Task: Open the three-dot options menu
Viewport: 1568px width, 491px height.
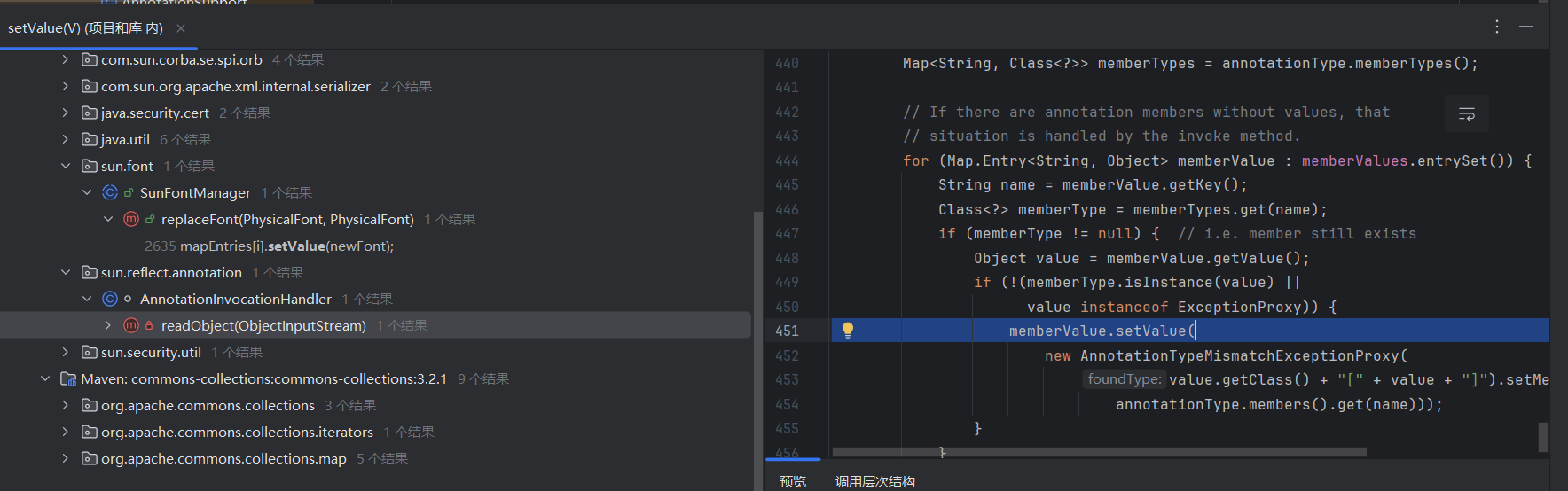Action: [x=1497, y=27]
